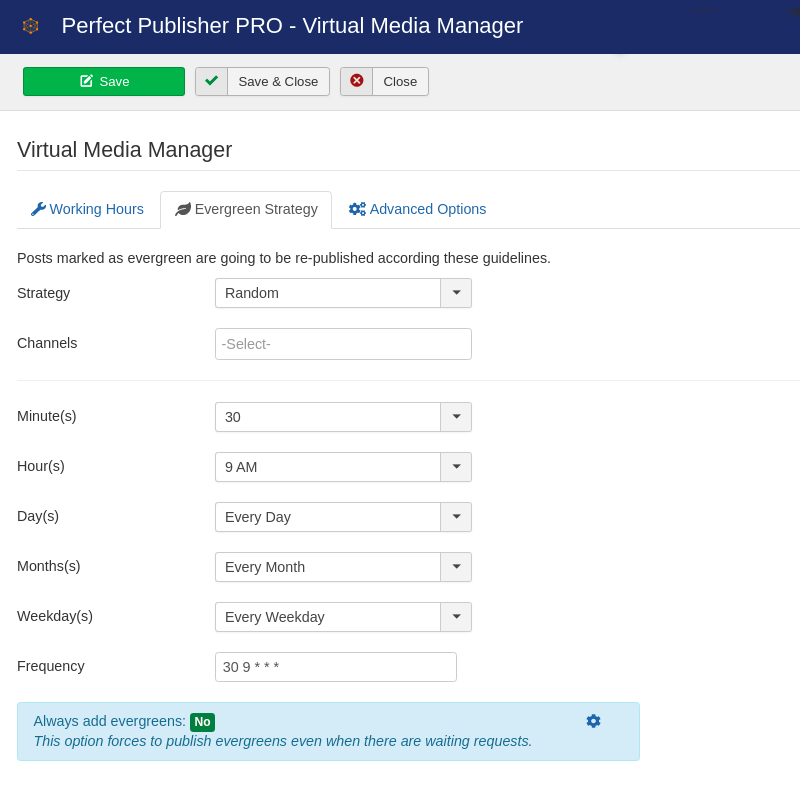Click the pencil edit icon on Save button
The image size is (800, 787).
coord(87,81)
